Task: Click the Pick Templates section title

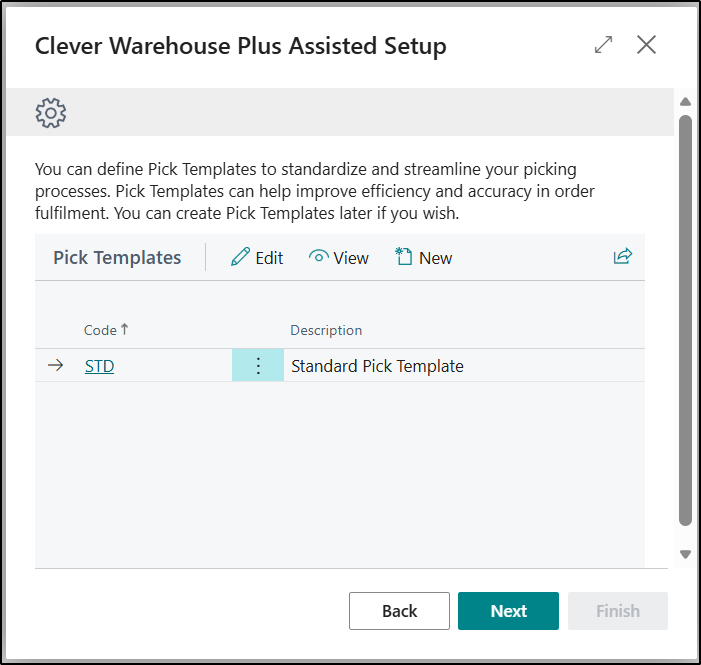Action: click(x=117, y=258)
